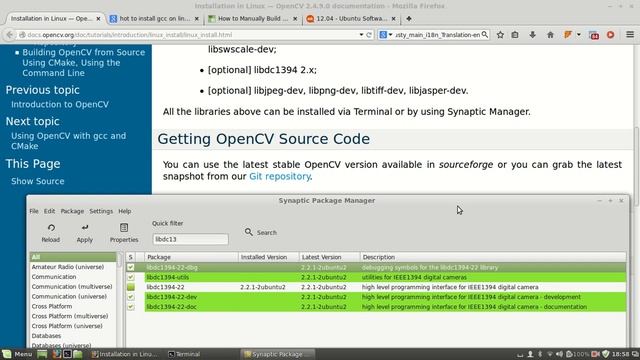Go back with Firefox back arrow
The image size is (640, 360).
coord(10,35)
